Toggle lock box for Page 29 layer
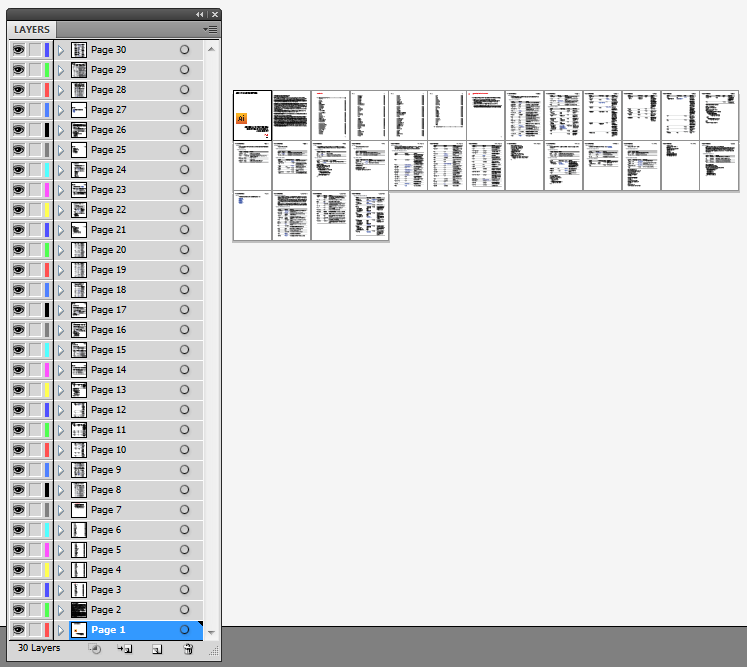747x667 pixels. [35, 70]
